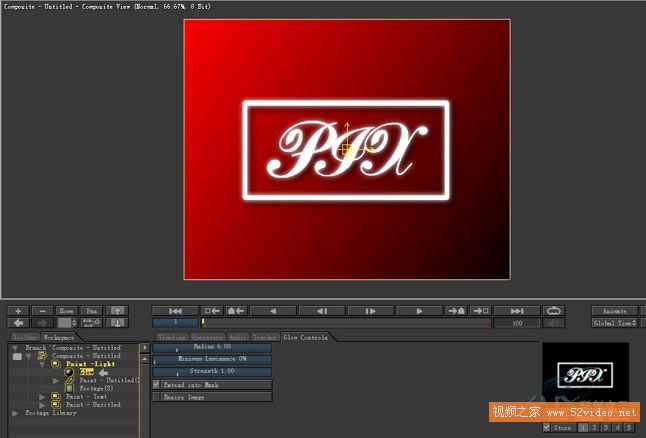Open the Timeline tab
646x438 pixels.
(172, 337)
